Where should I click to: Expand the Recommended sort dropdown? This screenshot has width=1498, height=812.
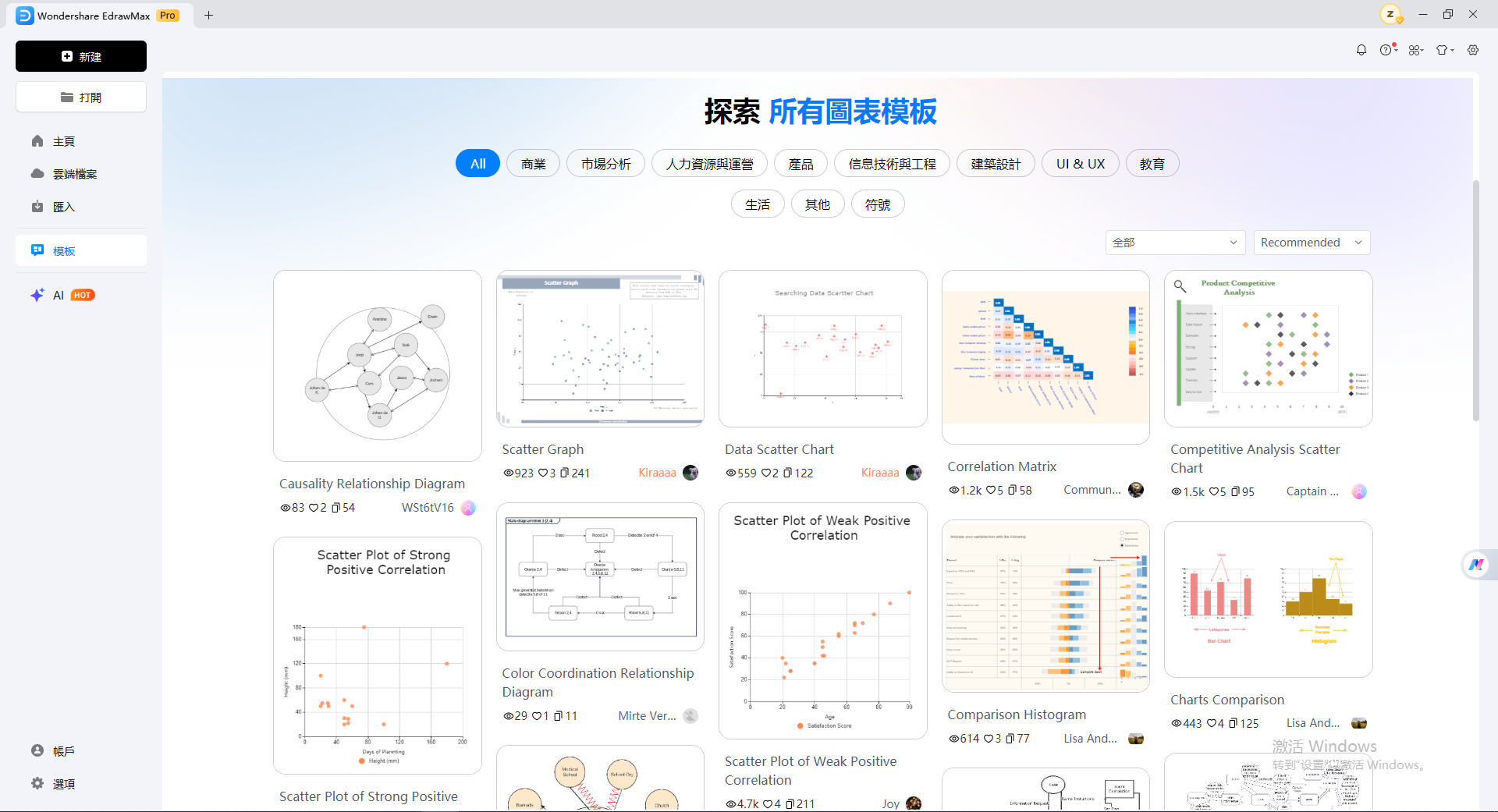[x=1312, y=243]
